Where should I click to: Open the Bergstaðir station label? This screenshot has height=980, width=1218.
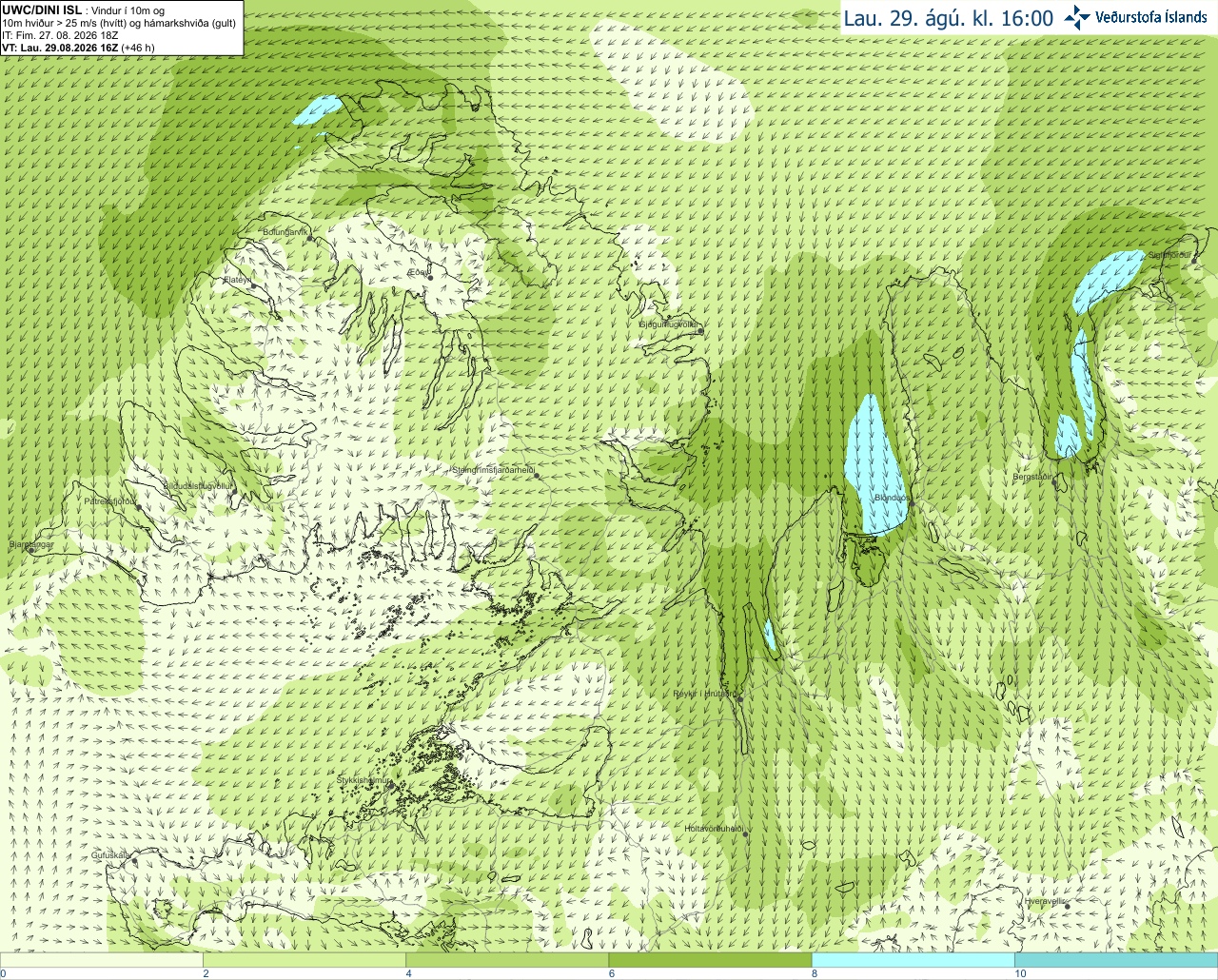click(x=1031, y=477)
